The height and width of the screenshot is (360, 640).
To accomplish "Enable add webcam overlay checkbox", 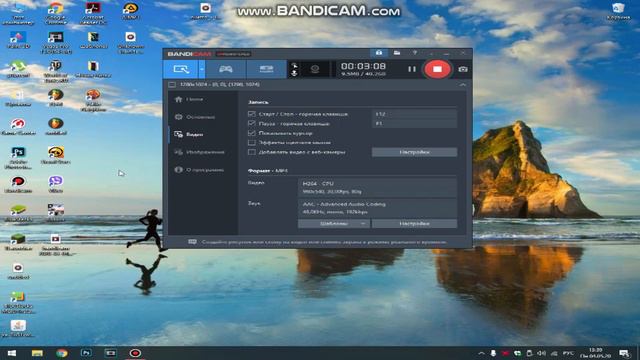I will click(251, 152).
